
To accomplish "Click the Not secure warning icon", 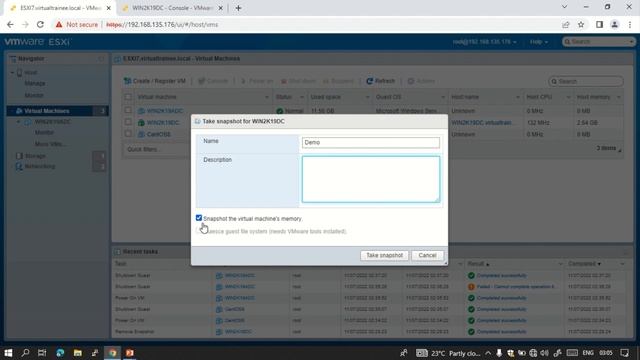I will tap(59, 24).
